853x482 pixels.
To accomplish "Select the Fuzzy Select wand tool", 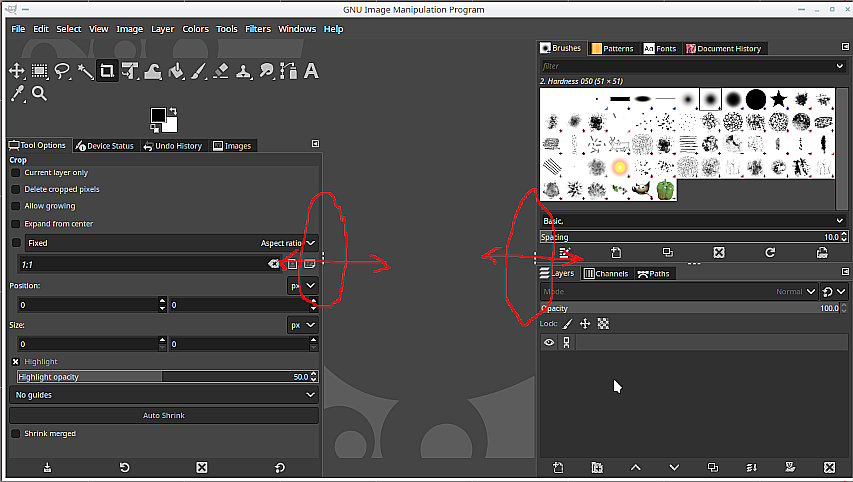I will tap(85, 71).
